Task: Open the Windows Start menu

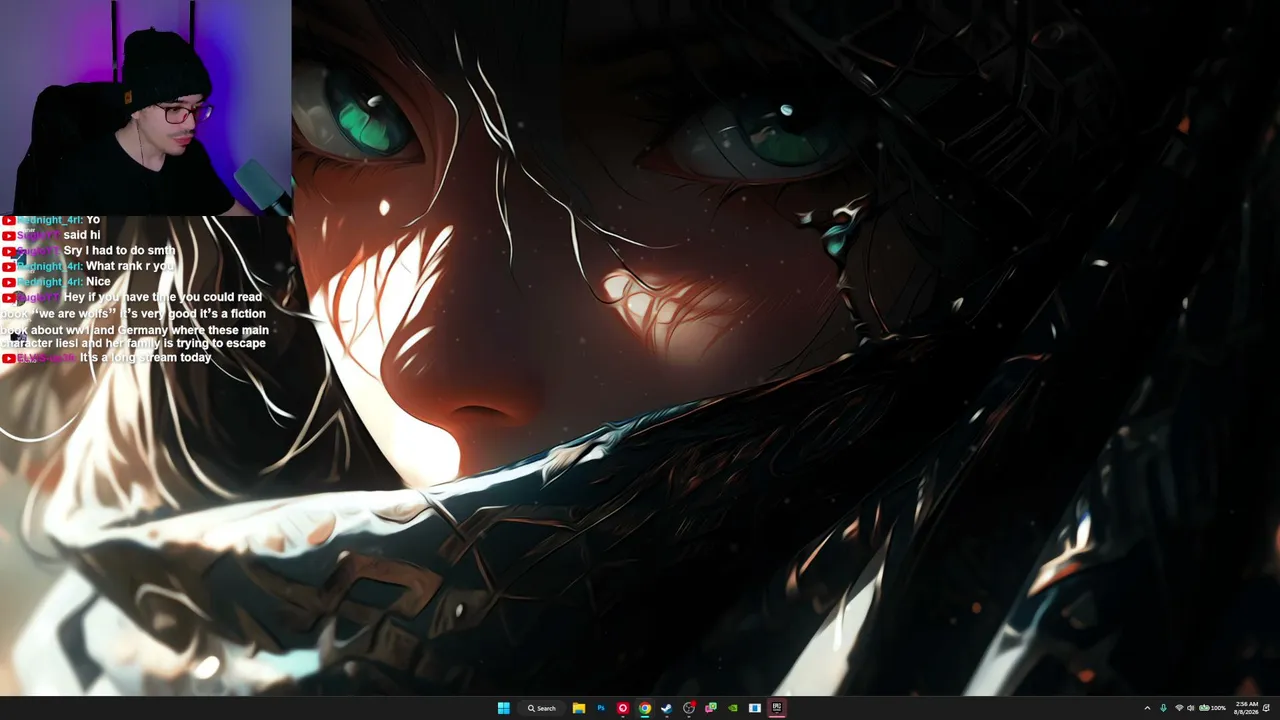Action: [504, 708]
